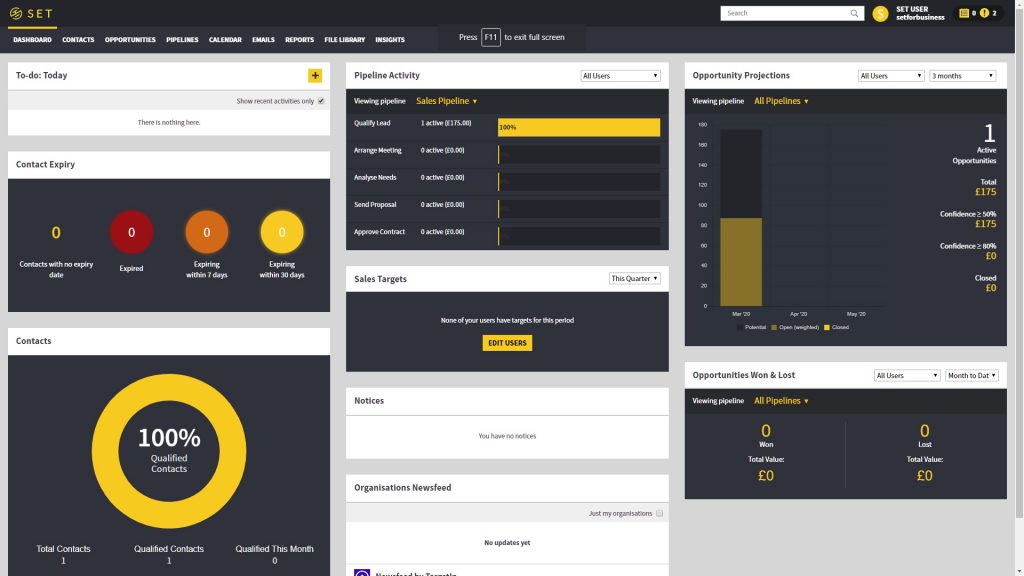Click the search magnifier icon
The width and height of the screenshot is (1024, 576).
854,13
